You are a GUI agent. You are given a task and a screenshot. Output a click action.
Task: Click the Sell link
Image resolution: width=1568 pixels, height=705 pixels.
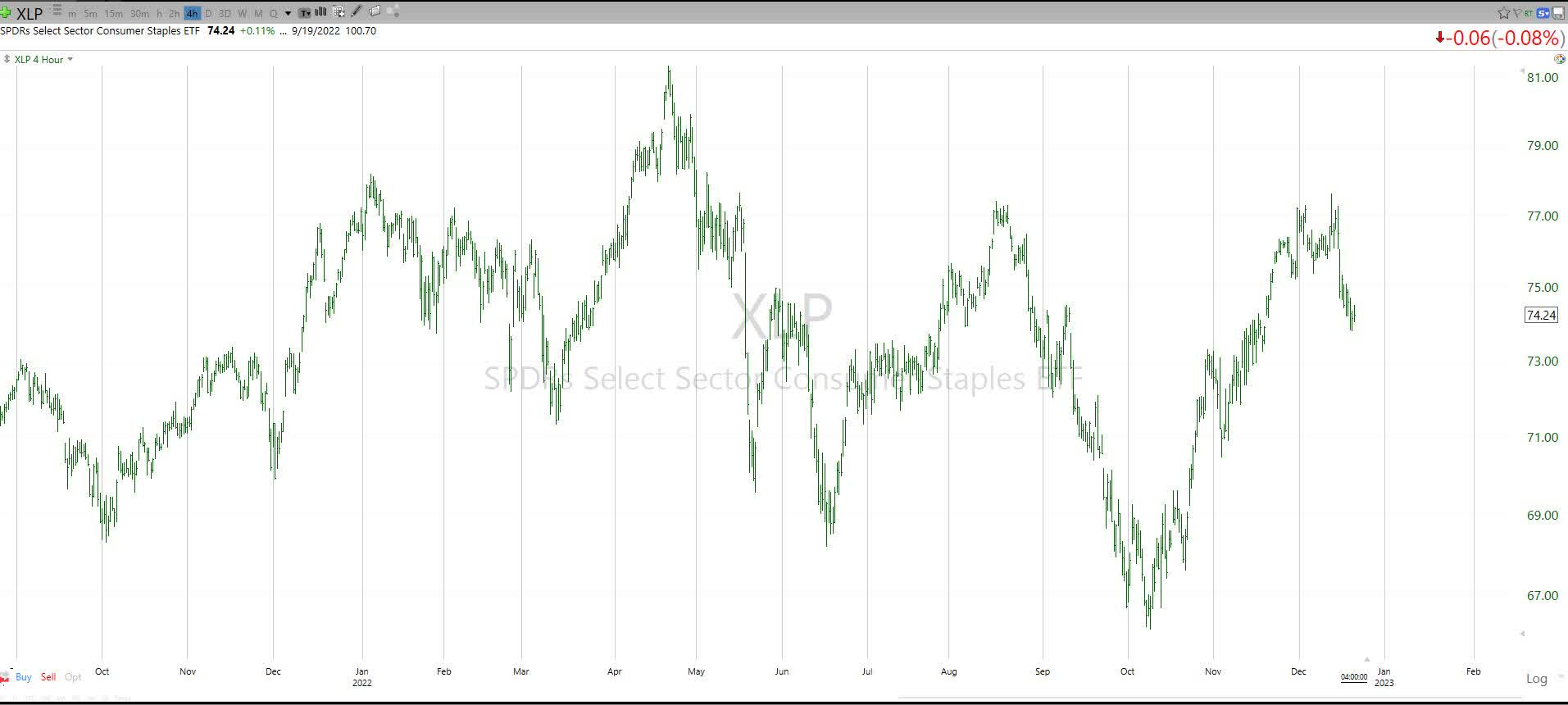tap(48, 677)
